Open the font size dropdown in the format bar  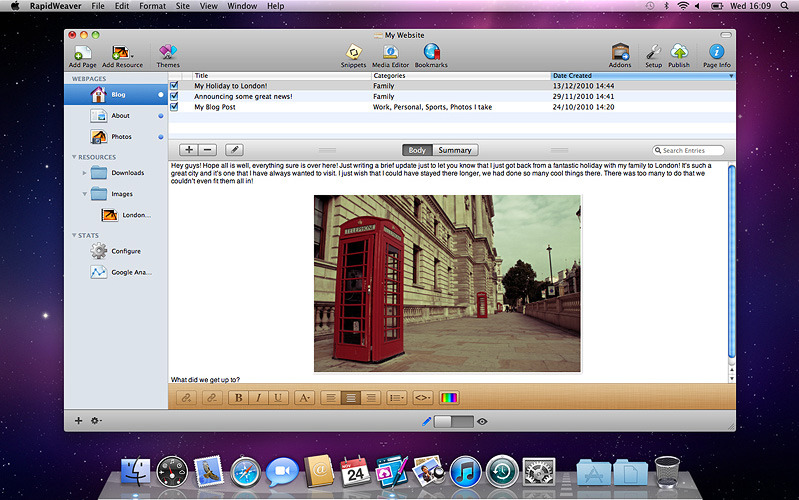point(304,397)
